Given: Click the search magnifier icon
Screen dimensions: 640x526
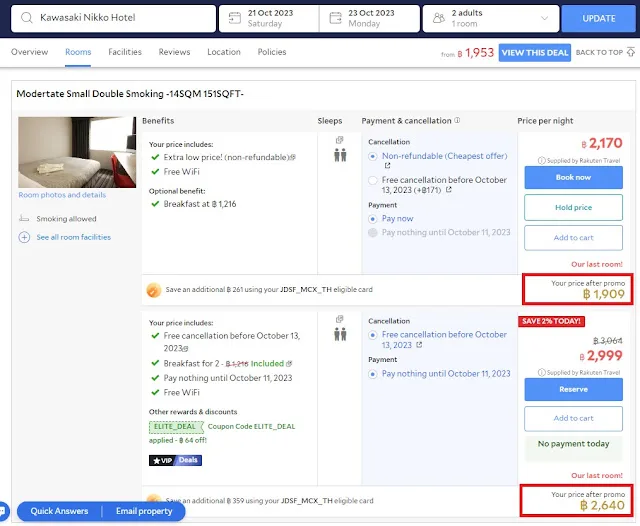Looking at the screenshot, I should pyautogui.click(x=27, y=18).
